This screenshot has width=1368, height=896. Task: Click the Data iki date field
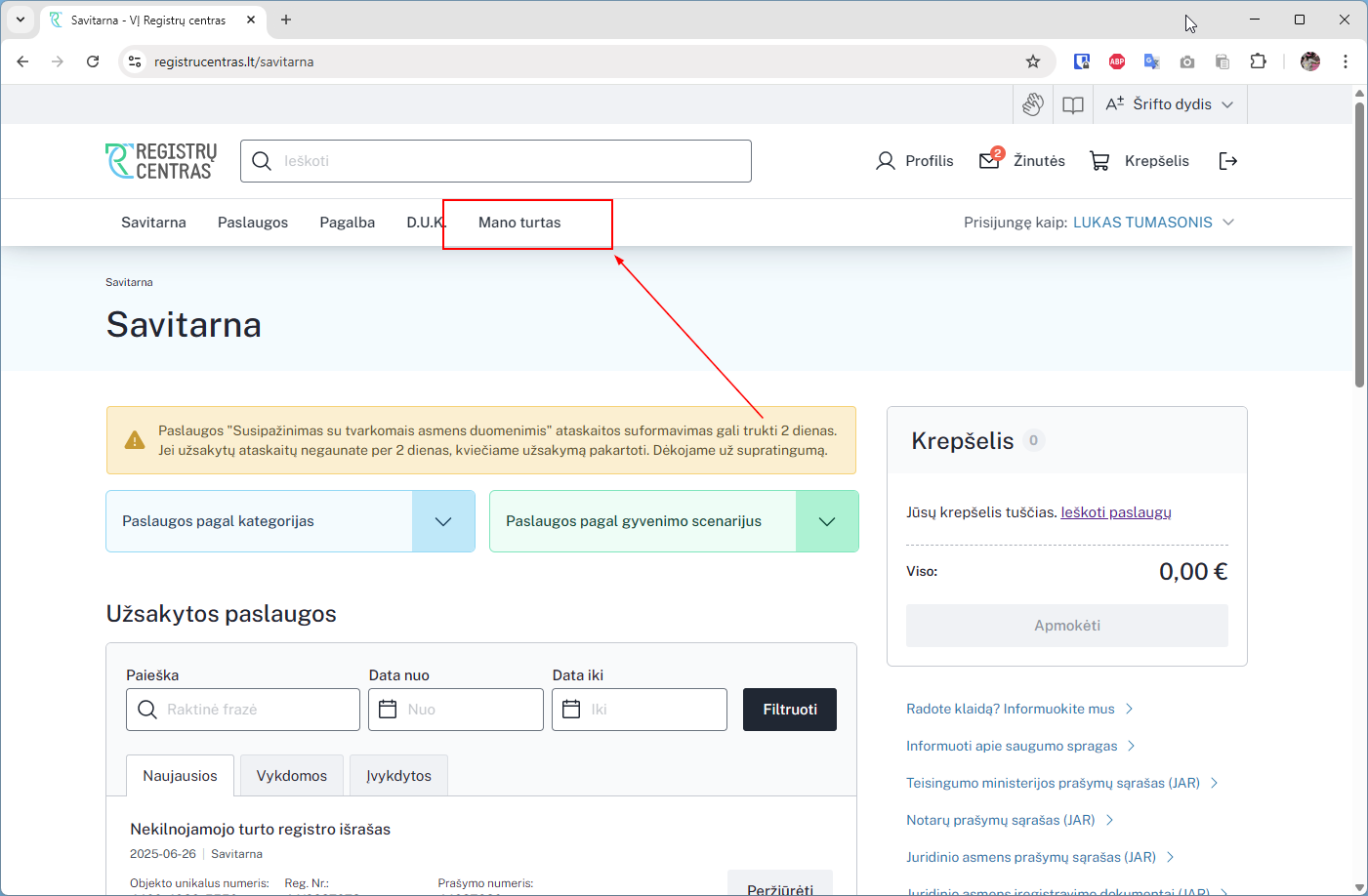pyautogui.click(x=640, y=710)
